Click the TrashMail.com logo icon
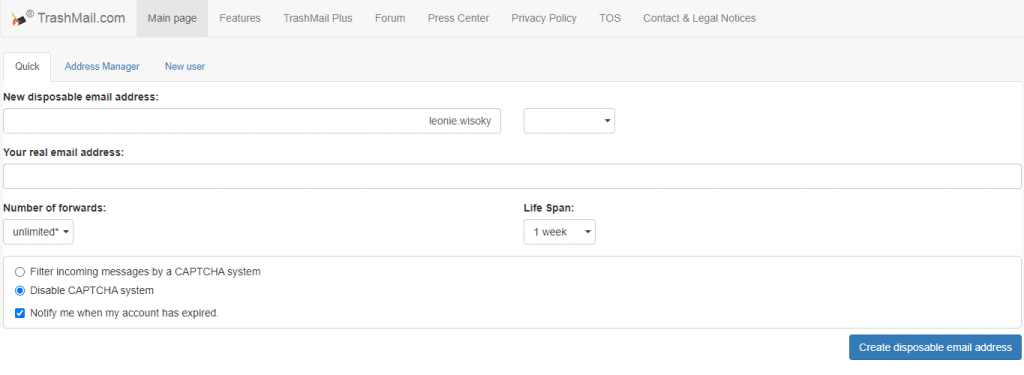 (x=23, y=18)
